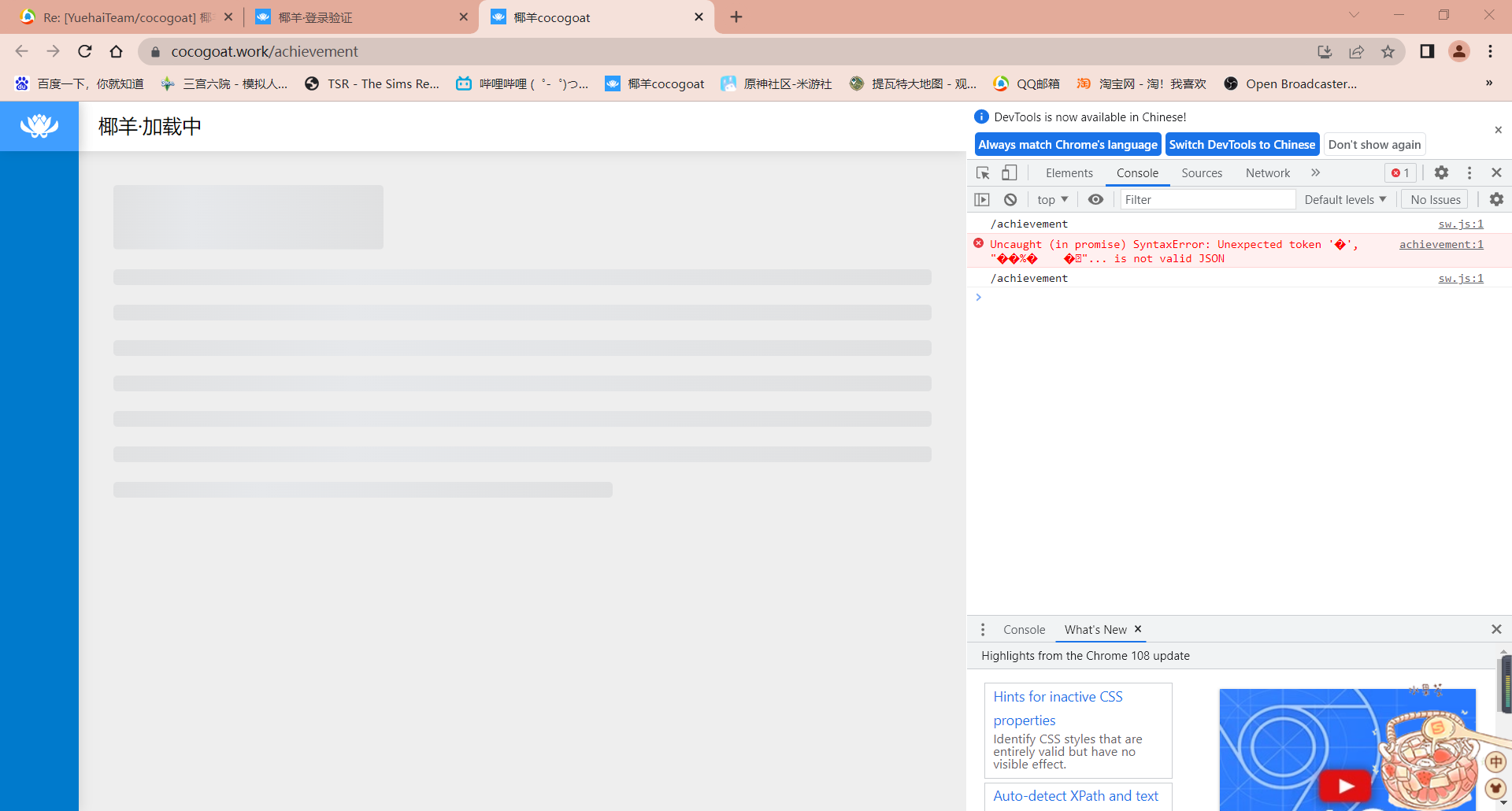Open DevTools settings gear
This screenshot has width=1512, height=811.
click(1441, 172)
